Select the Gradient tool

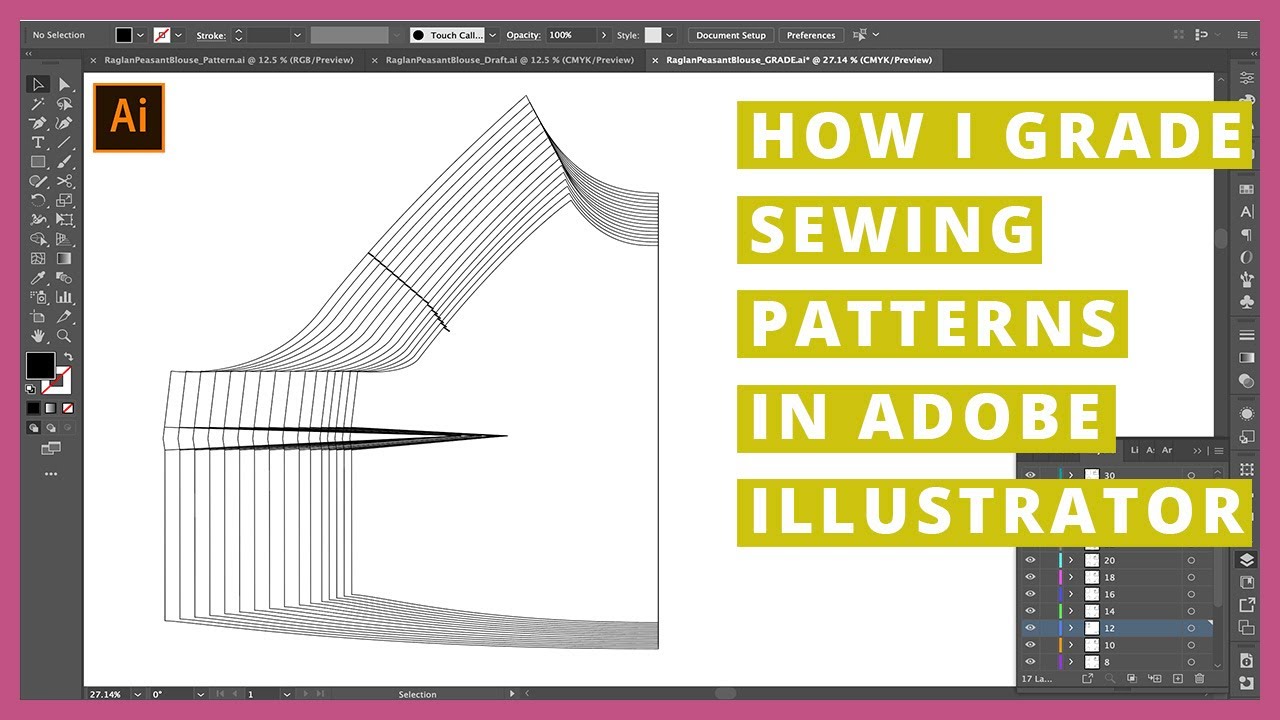[64, 258]
